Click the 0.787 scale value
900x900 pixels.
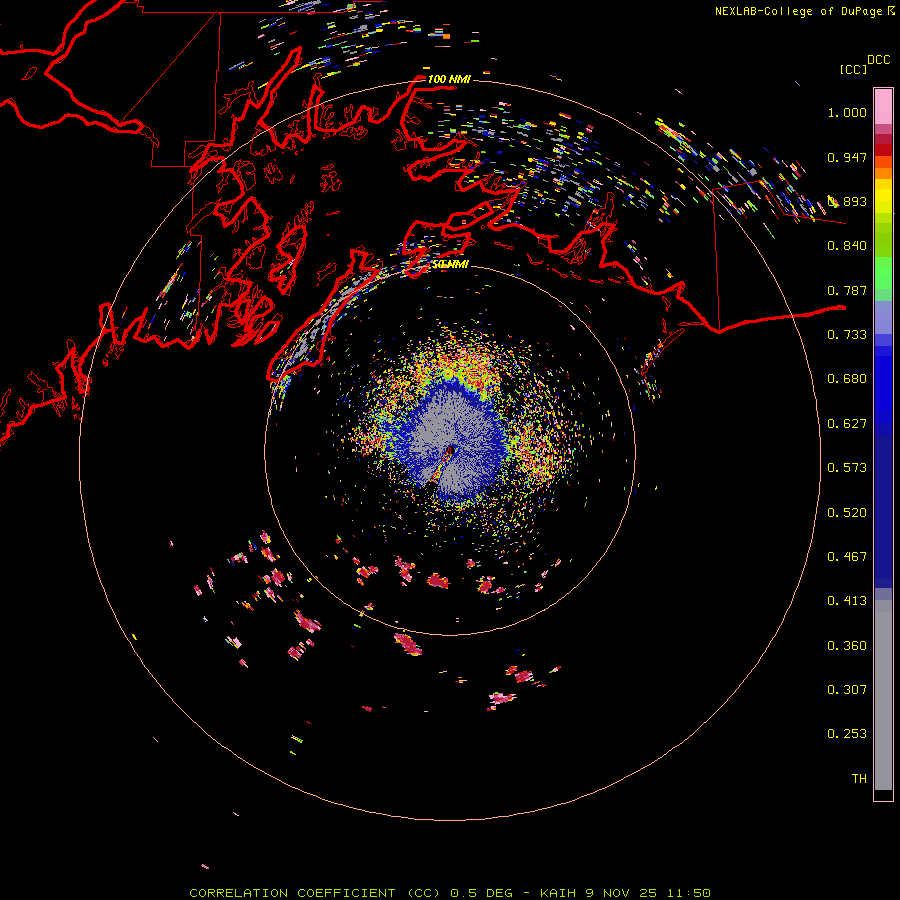tap(847, 290)
